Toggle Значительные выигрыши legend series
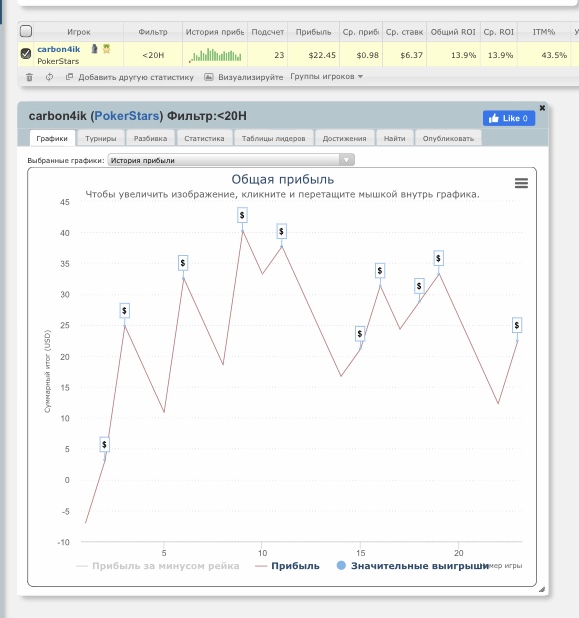Image resolution: width=579 pixels, height=618 pixels. coord(413,566)
